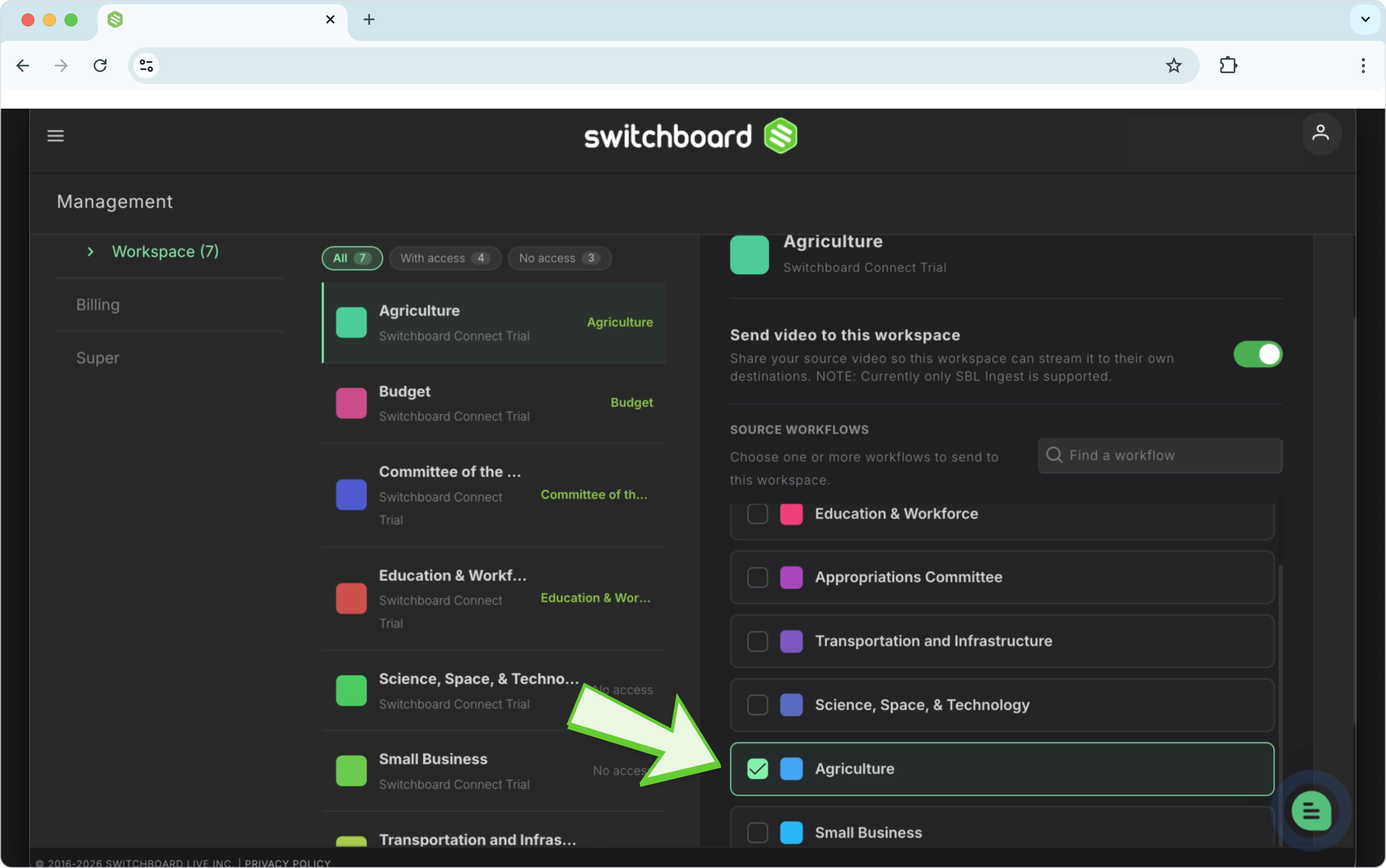Image resolution: width=1386 pixels, height=868 pixels.
Task: Open Chrome three-dot menu
Action: 1363,66
